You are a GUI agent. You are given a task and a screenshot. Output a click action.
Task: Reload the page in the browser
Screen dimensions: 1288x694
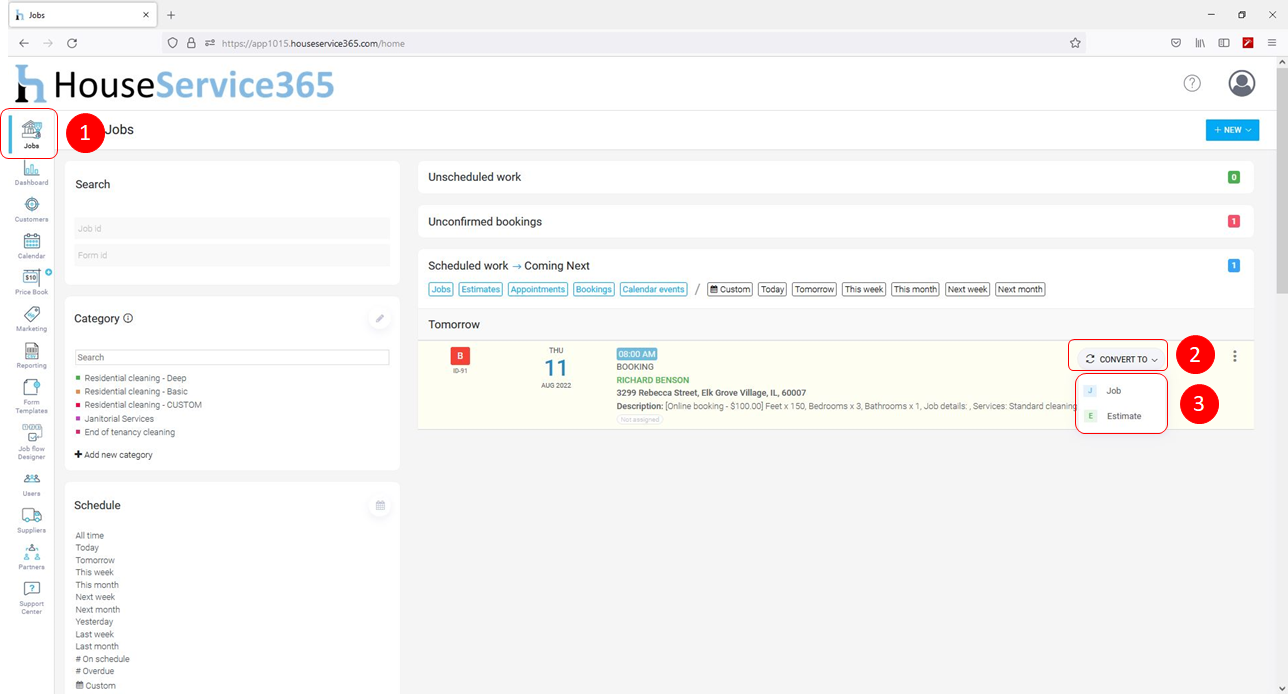(x=72, y=43)
